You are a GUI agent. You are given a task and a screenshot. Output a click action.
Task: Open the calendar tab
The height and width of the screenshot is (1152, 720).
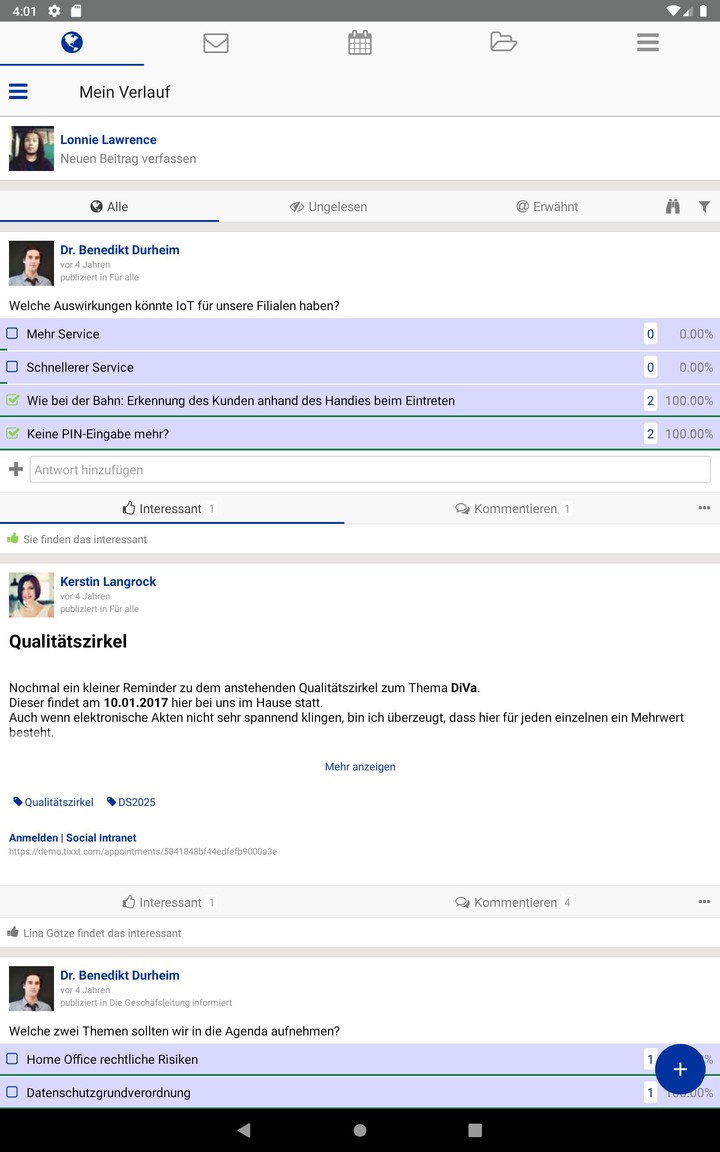360,43
